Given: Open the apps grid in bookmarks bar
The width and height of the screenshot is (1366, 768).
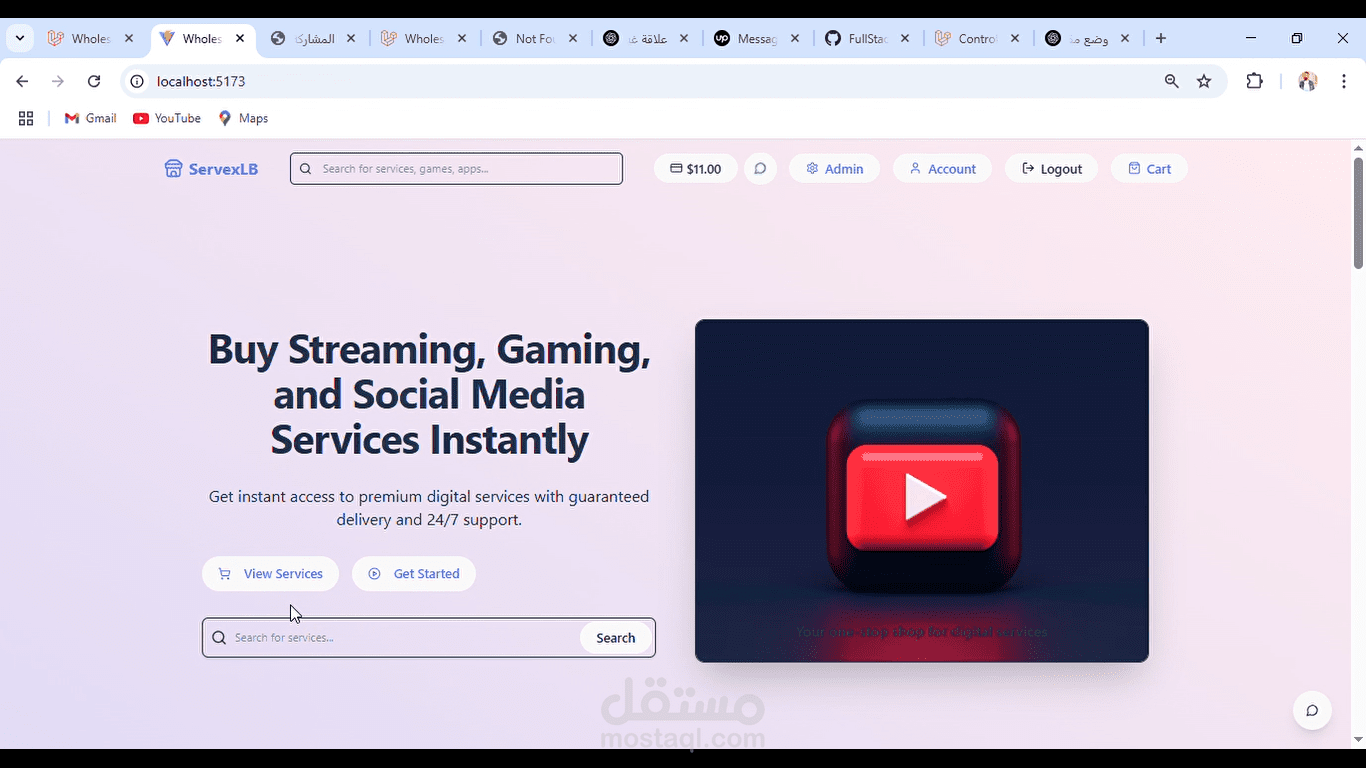Looking at the screenshot, I should (x=26, y=118).
